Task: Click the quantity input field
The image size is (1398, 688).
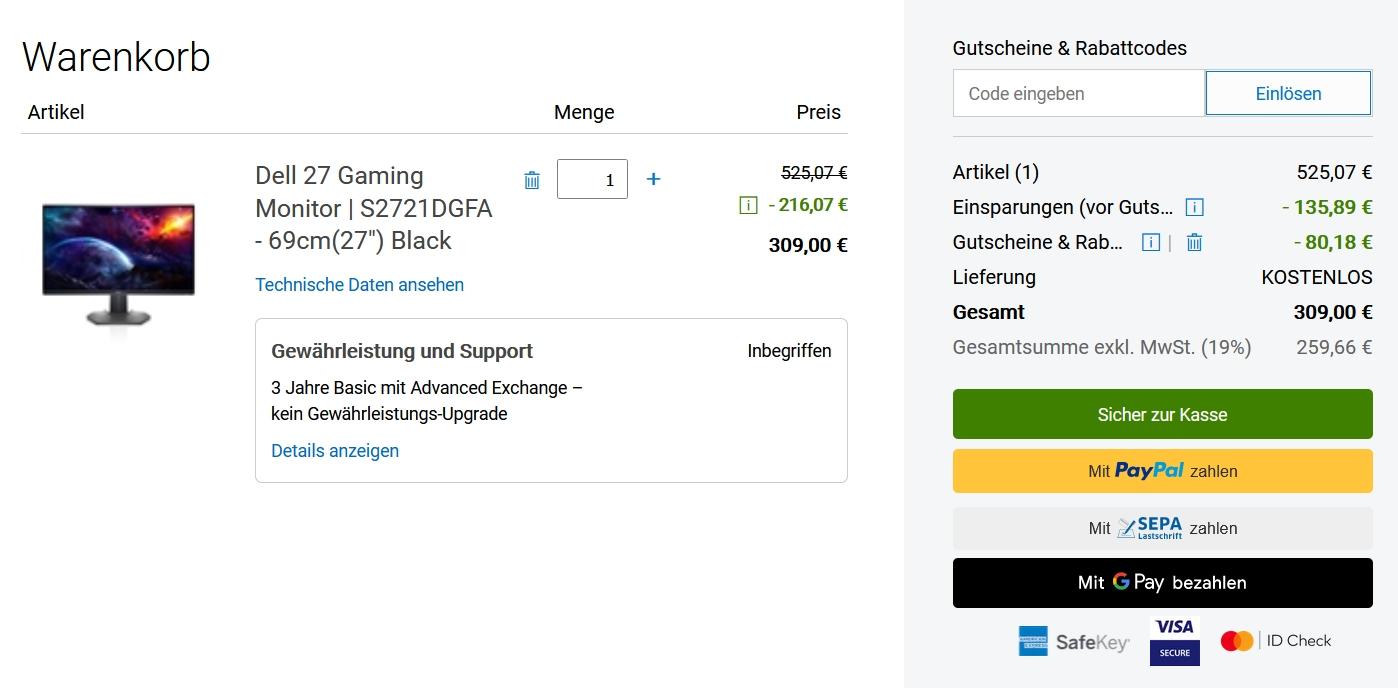Action: pos(592,179)
